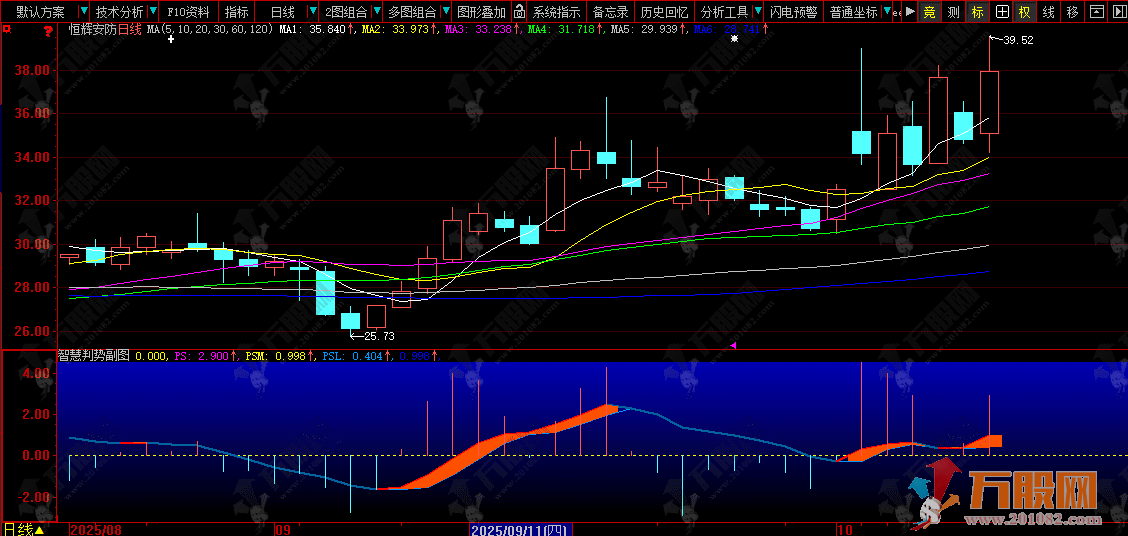Open the 普通坐标 coordinate dropdown arrow
1128x536 pixels.
point(886,12)
